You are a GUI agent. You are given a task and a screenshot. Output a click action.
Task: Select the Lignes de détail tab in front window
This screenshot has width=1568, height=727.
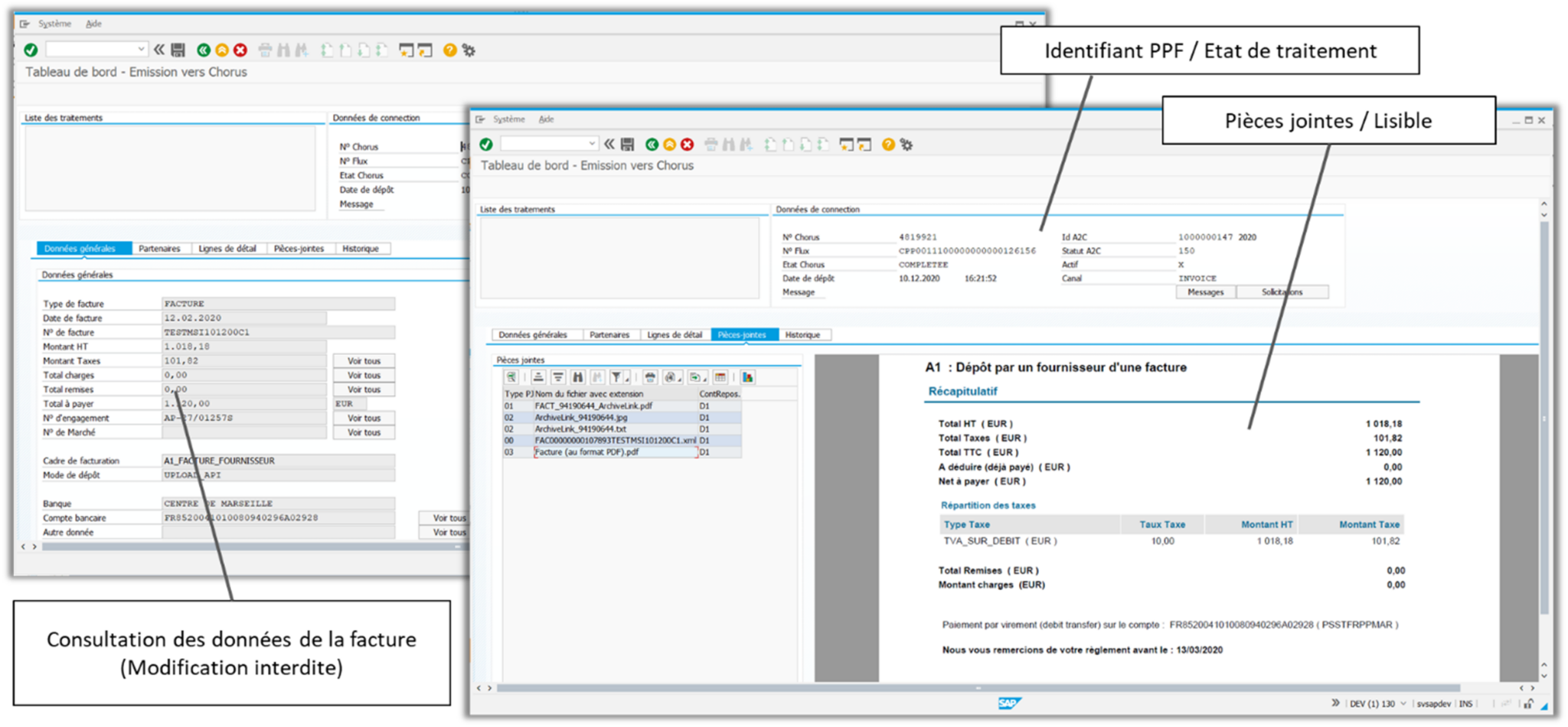[x=674, y=335]
